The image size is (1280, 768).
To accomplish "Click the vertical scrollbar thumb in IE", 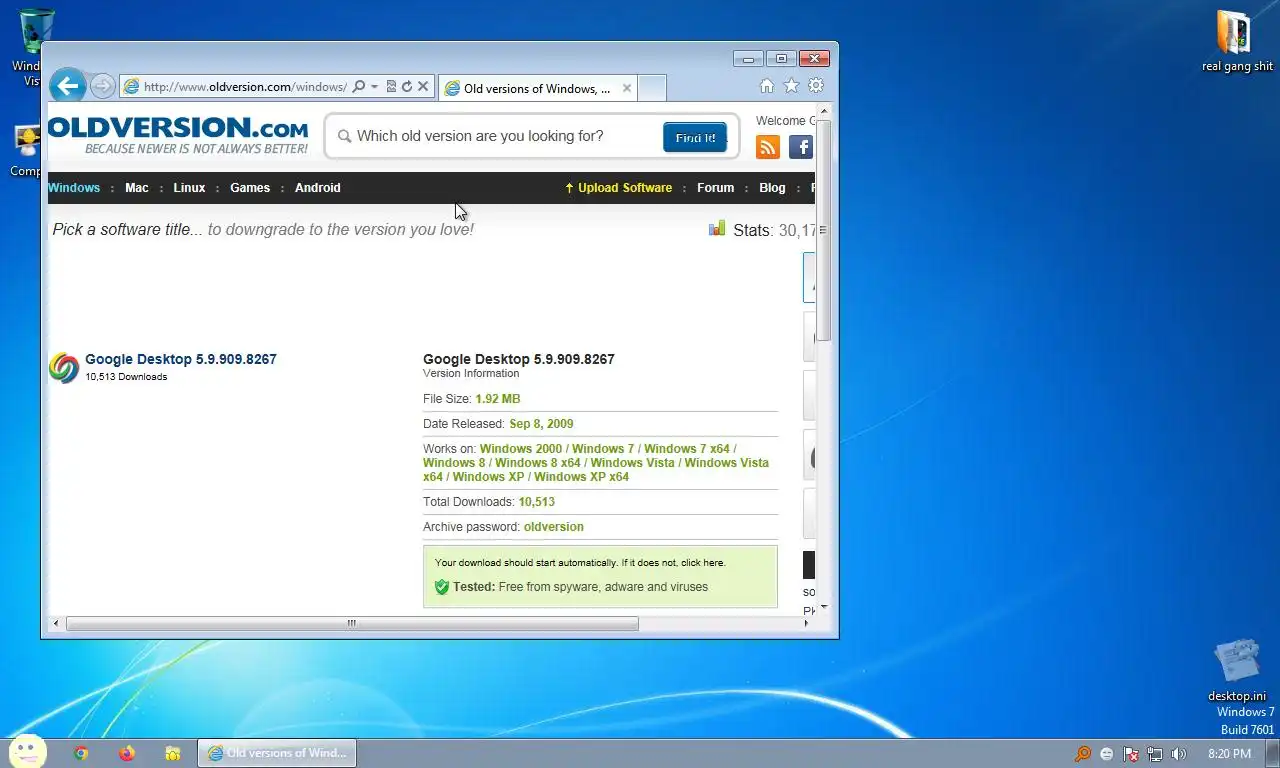I will [823, 232].
